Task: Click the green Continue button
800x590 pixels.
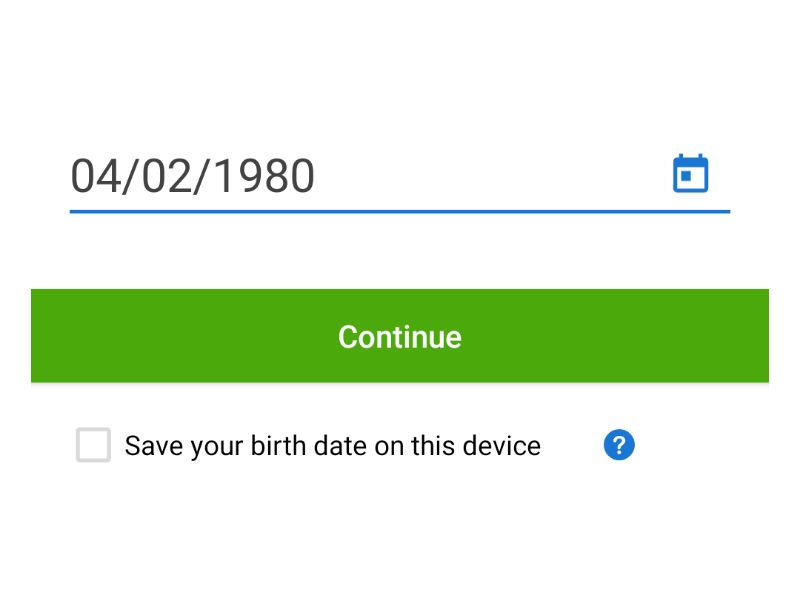Action: [x=399, y=335]
